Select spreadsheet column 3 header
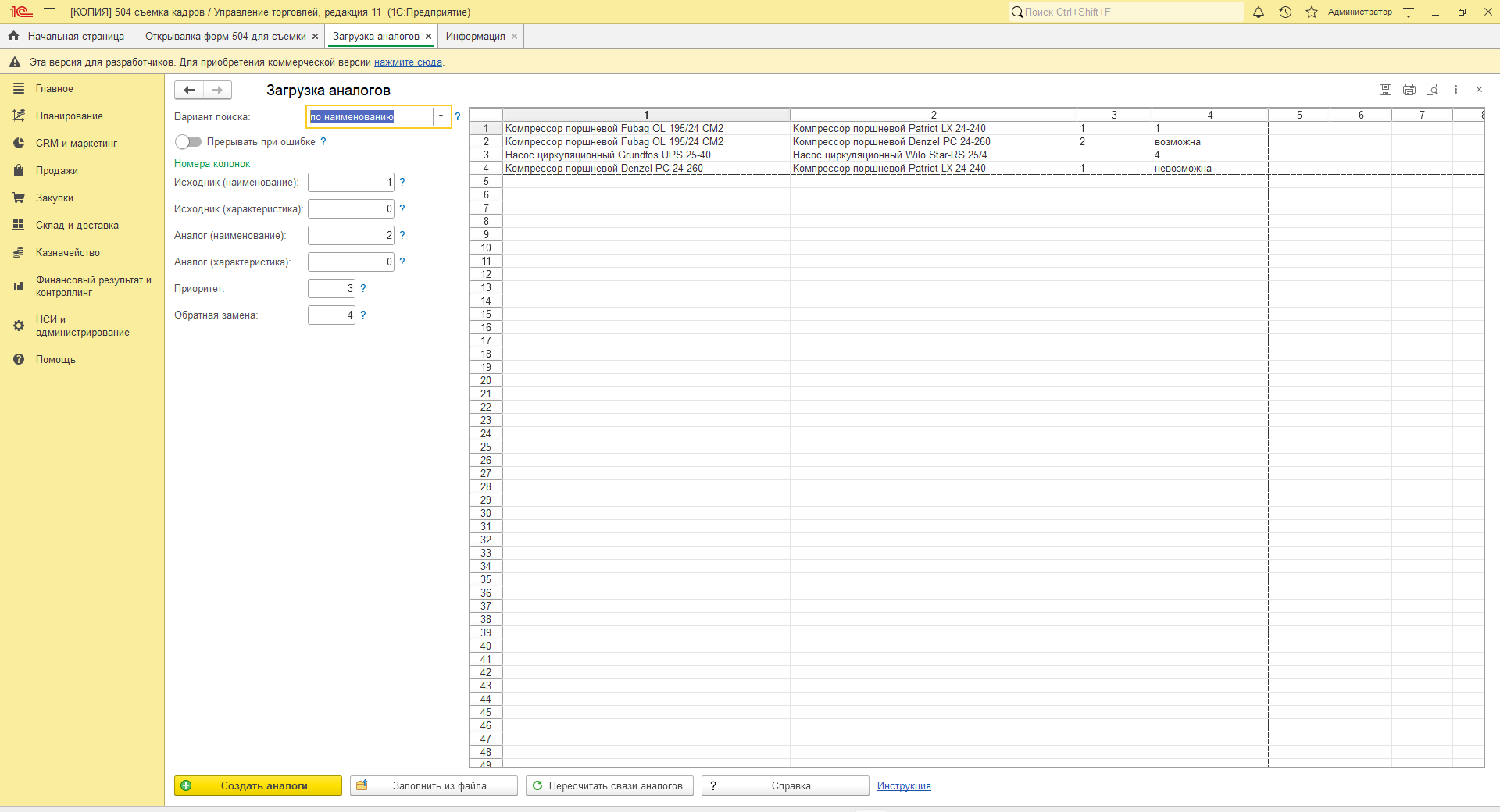Image resolution: width=1500 pixels, height=812 pixels. (x=1114, y=115)
